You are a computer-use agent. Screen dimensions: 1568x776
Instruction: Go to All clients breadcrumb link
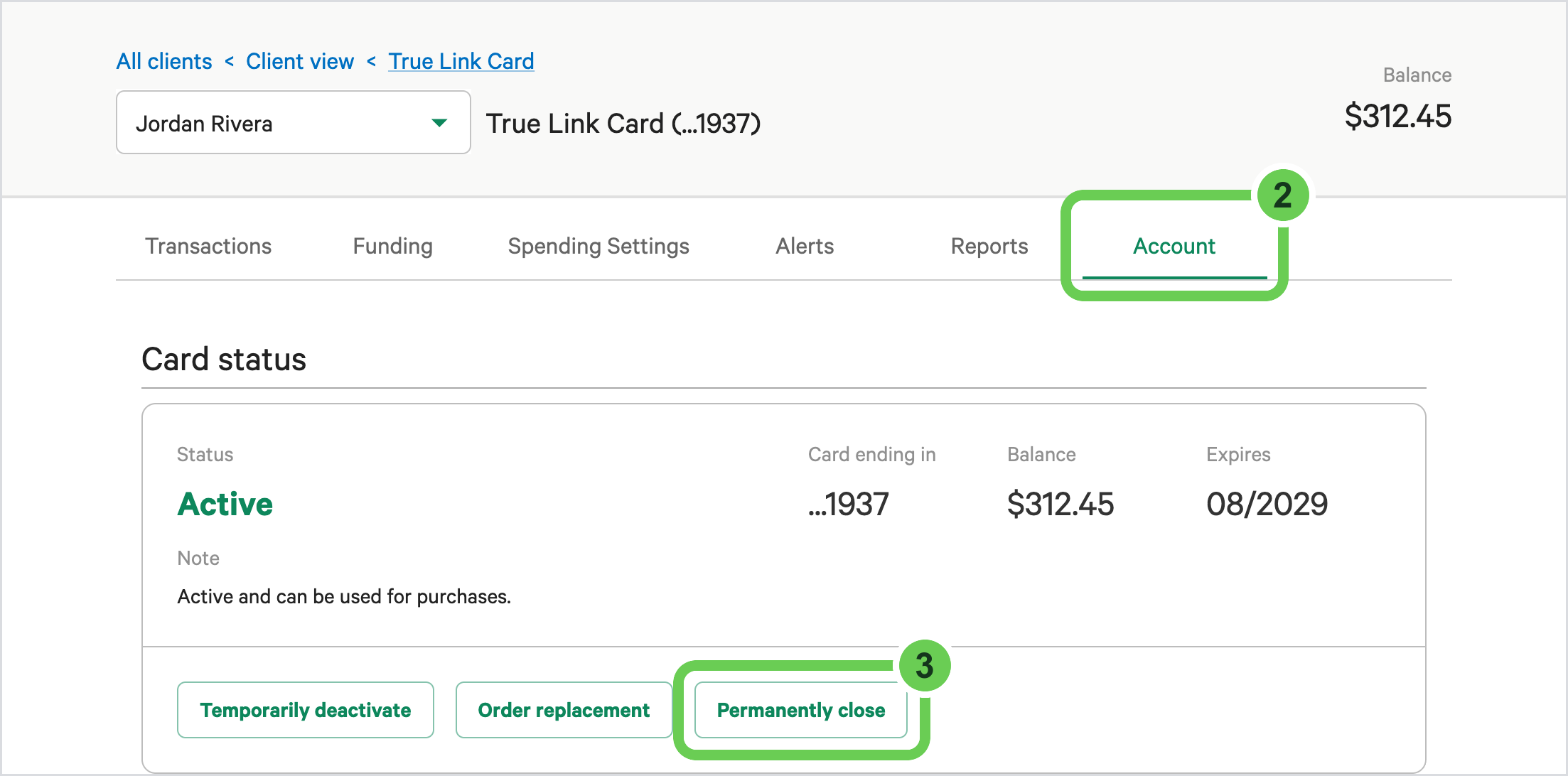coord(164,61)
